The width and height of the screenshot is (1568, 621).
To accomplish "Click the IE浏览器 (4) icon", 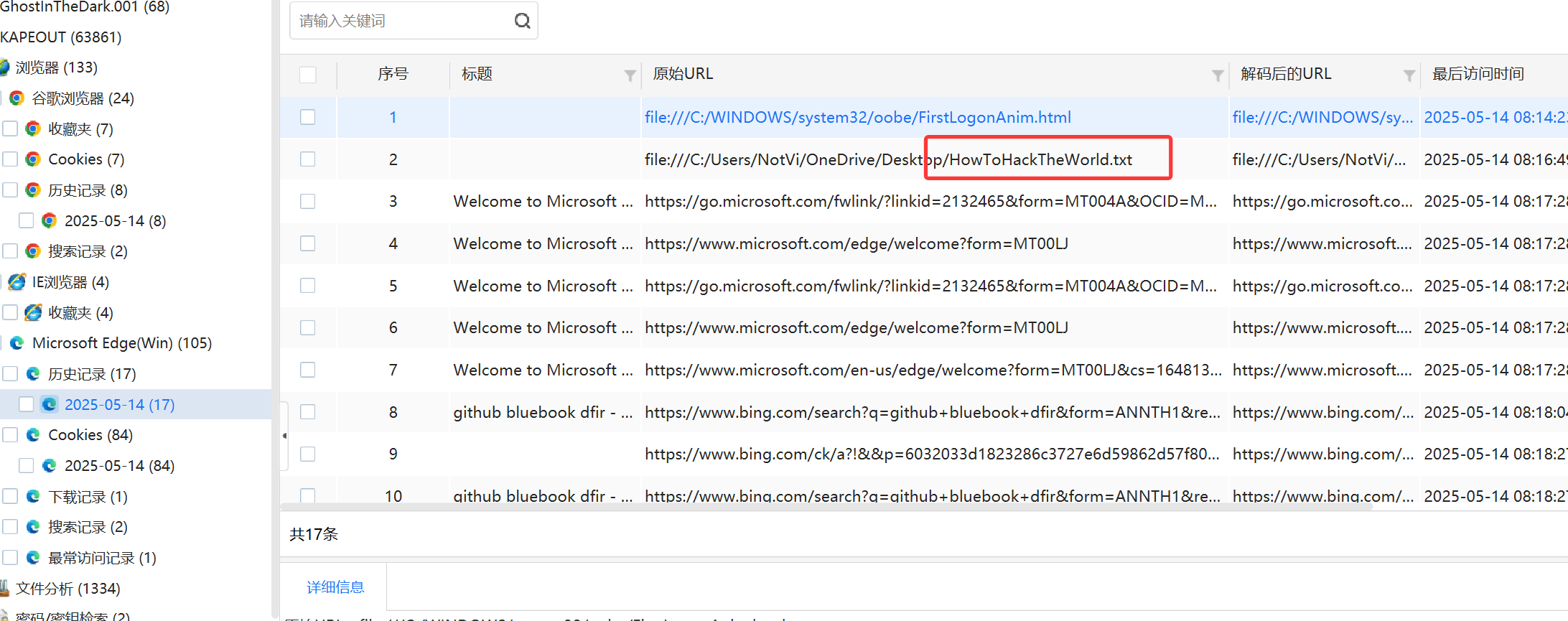I will 17,282.
